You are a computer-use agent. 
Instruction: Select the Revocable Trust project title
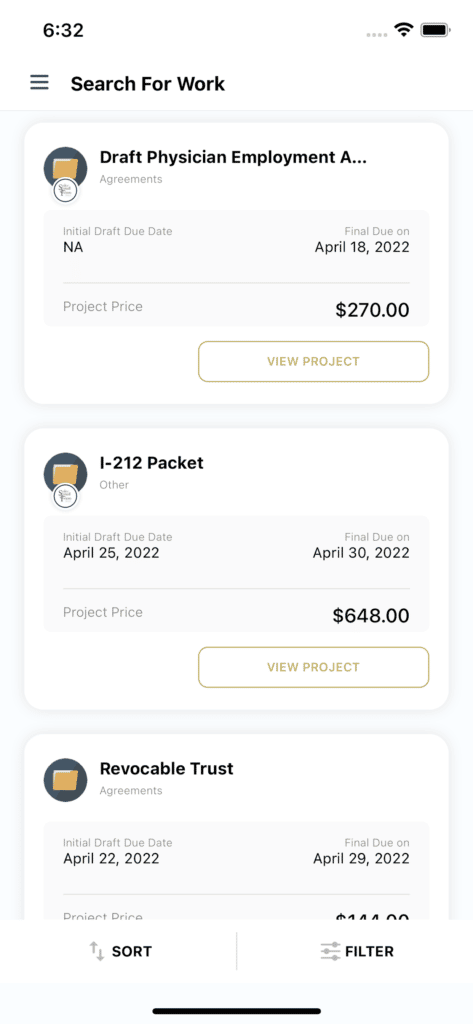[167, 769]
